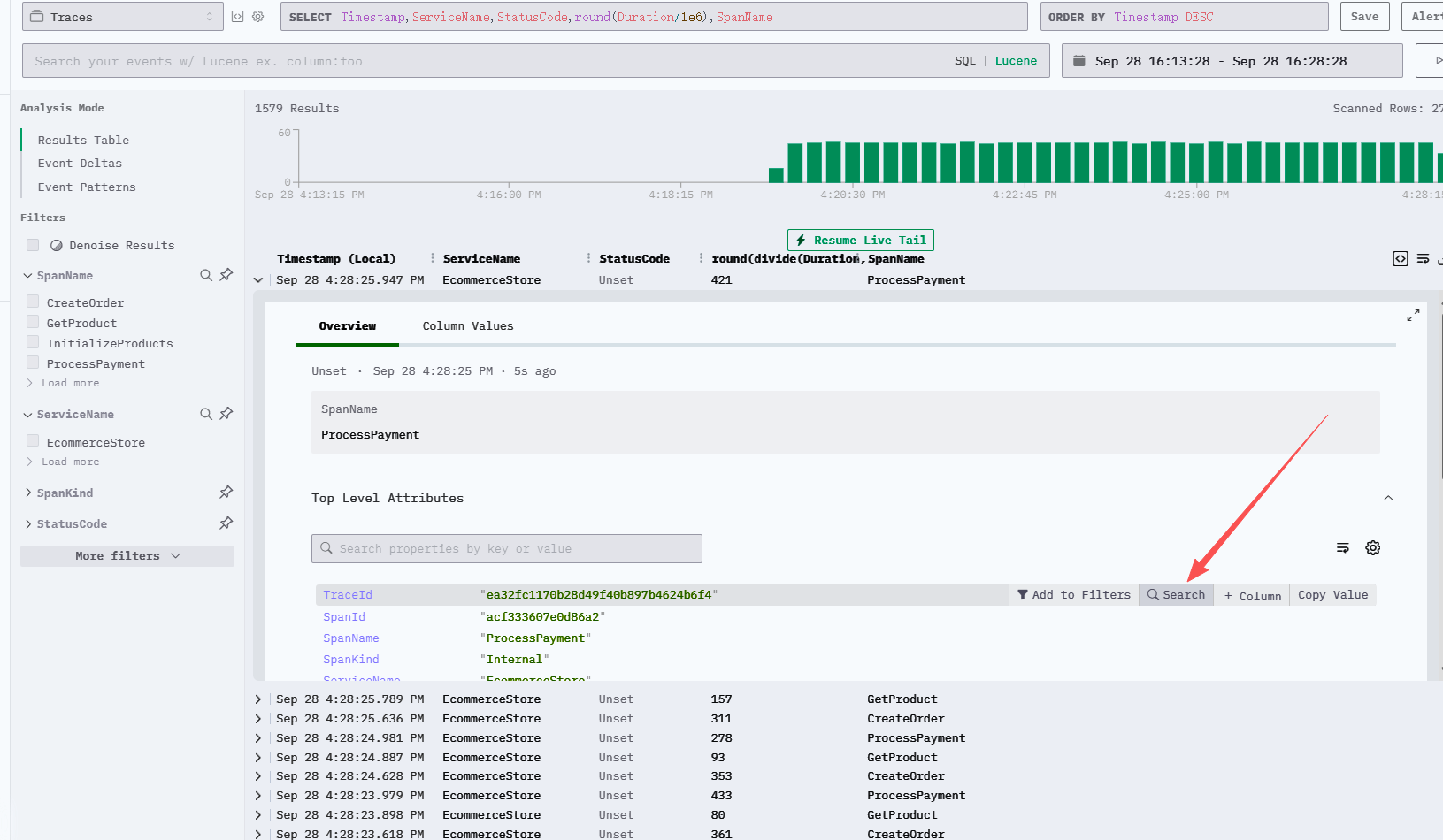Pin the SpanName filter
Image resolution: width=1443 pixels, height=840 pixels.
click(226, 275)
